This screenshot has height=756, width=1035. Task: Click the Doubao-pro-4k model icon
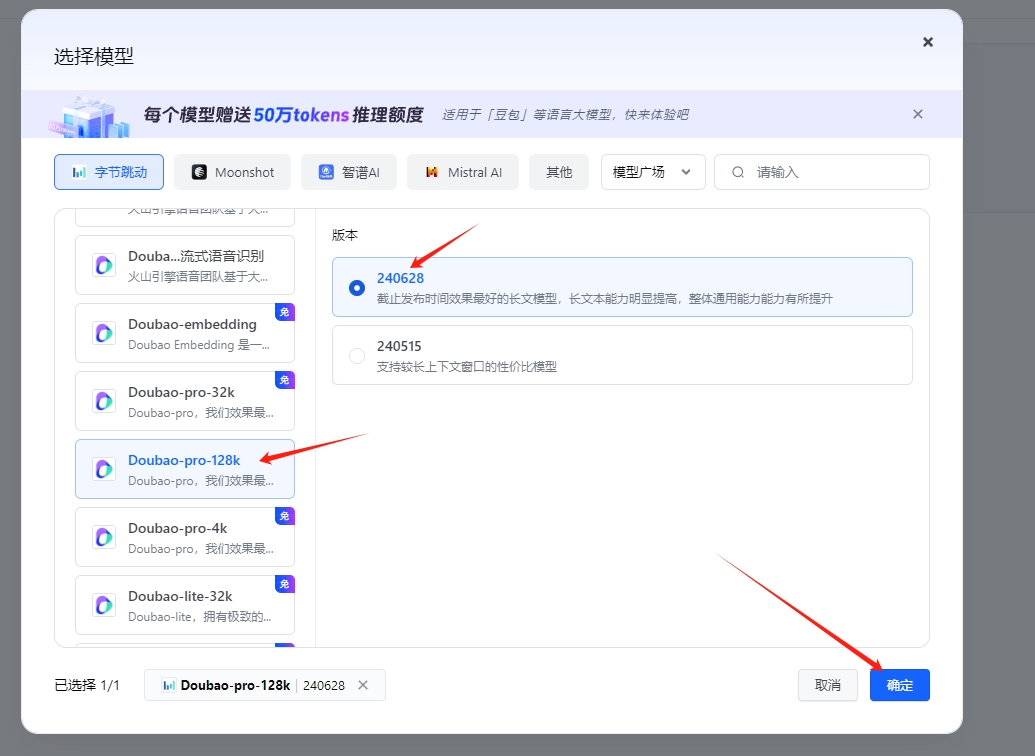point(104,537)
